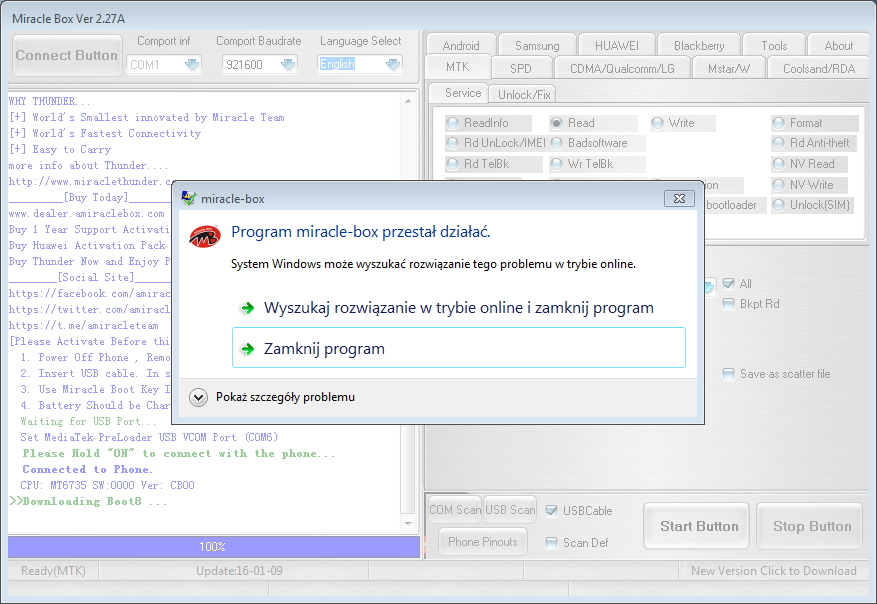Click the miracle-box dialog title bar icon
This screenshot has width=877, height=604.
pos(189,199)
